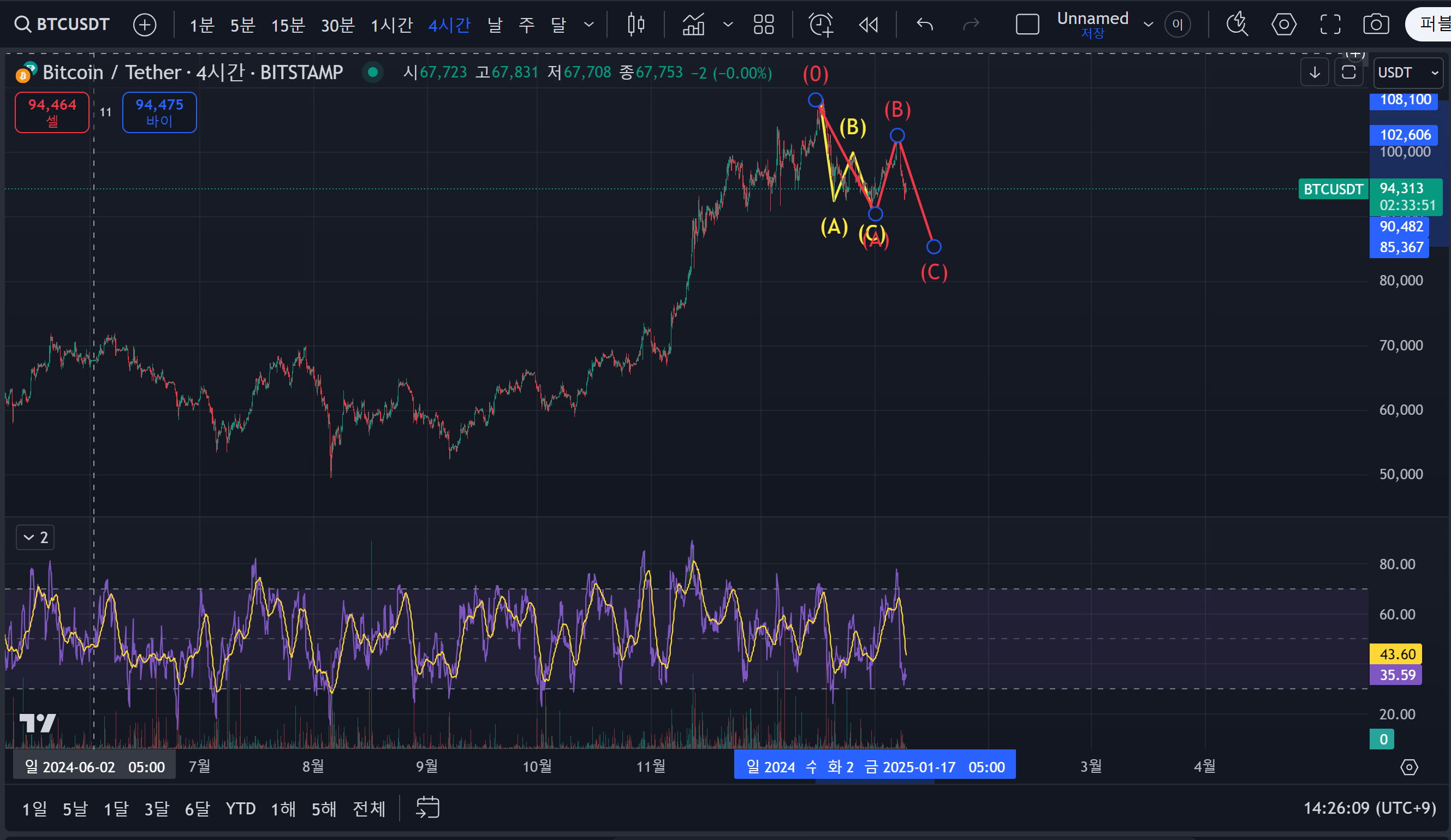Open the indicators menu icon
The image size is (1451, 840).
[693, 24]
